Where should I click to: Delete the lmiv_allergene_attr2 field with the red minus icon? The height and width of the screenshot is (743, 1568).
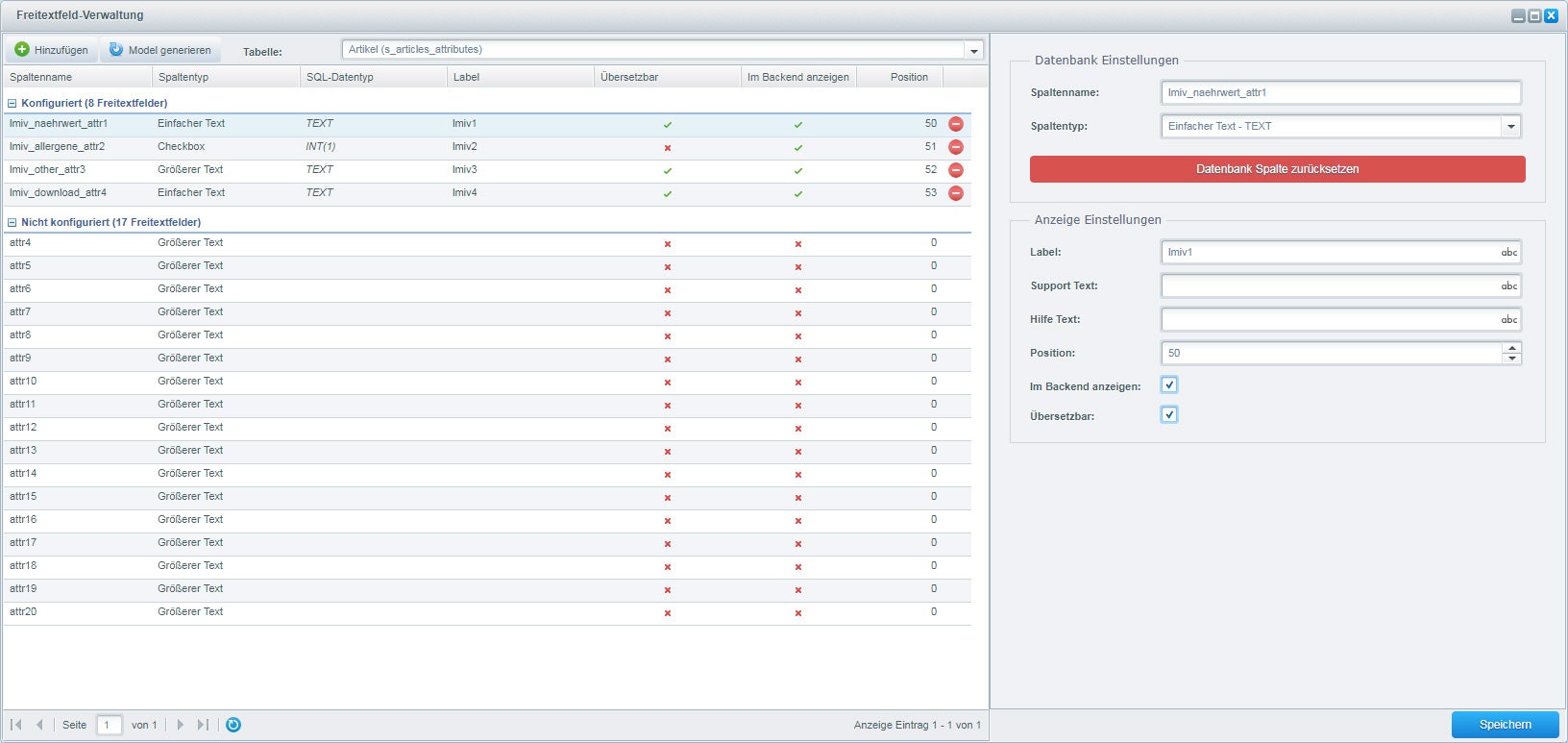pos(956,147)
